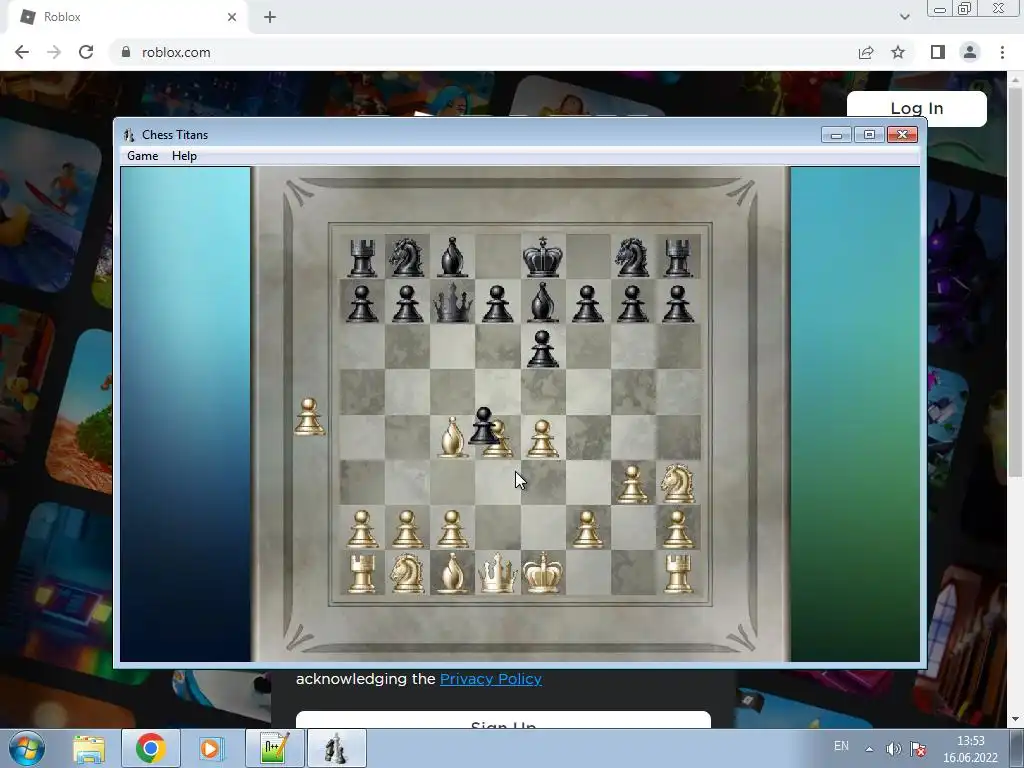1024x768 pixels.
Task: Click the white pawn on e4
Action: coord(542,438)
